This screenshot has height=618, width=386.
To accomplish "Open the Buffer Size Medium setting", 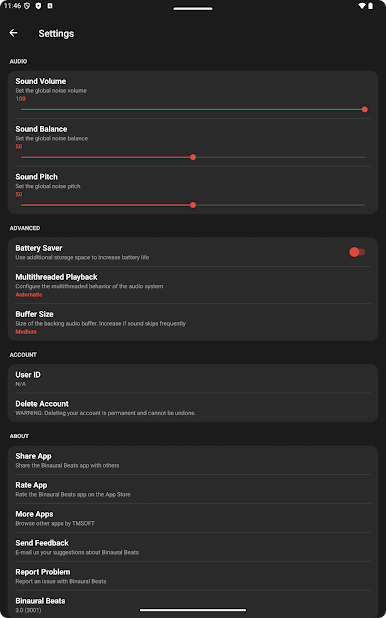I will (x=193, y=322).
